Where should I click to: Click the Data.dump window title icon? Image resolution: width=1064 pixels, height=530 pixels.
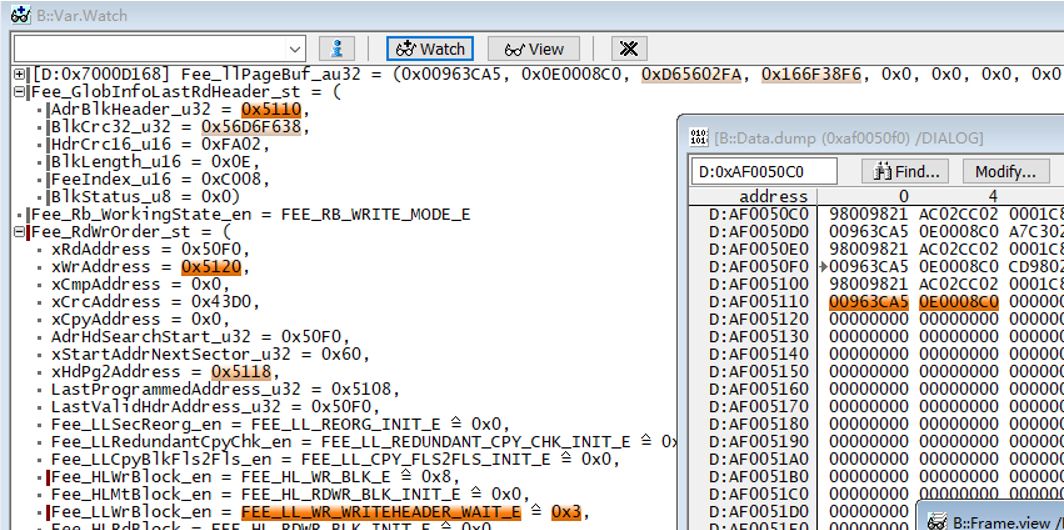tap(698, 138)
